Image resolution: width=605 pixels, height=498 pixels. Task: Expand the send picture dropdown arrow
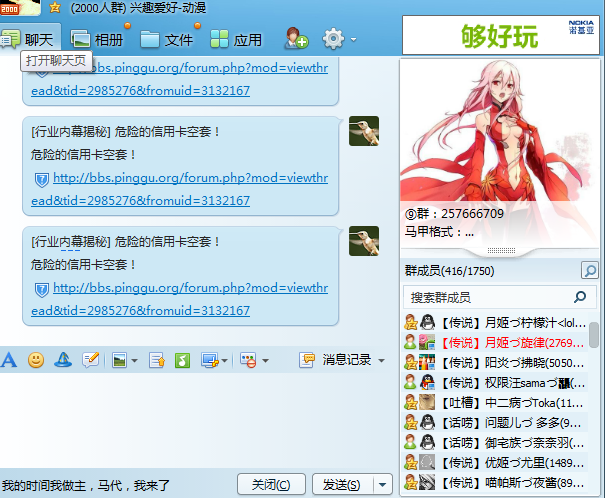click(134, 361)
